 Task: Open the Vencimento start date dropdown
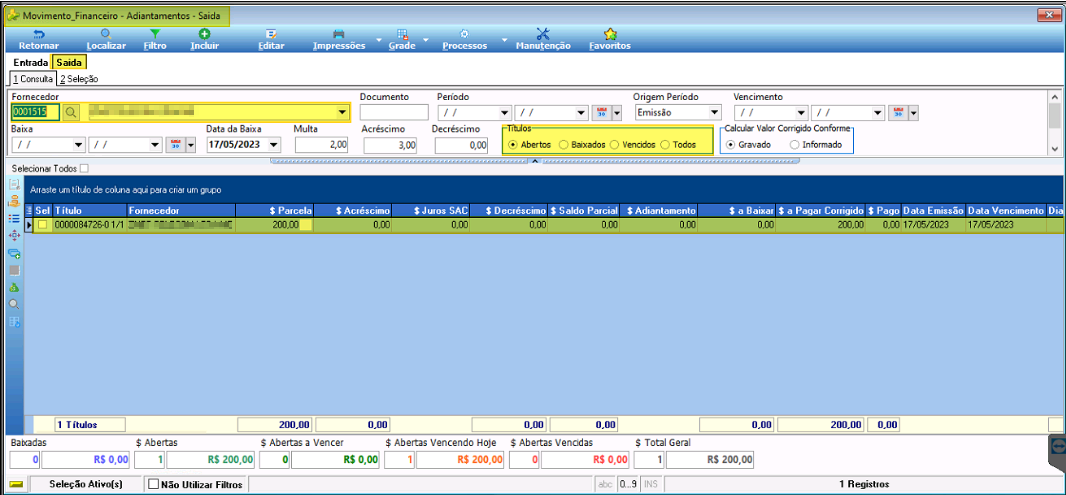pos(802,113)
